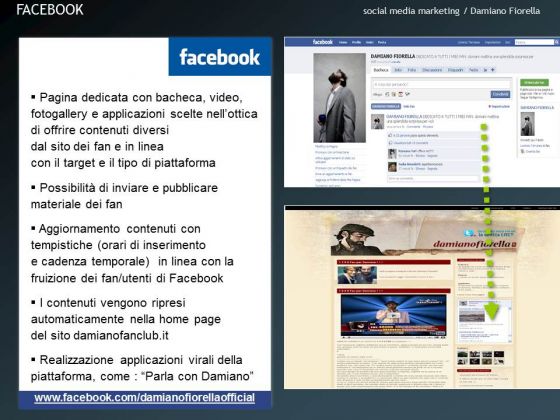Open first photo gallery thumbnail on fan site
Viewport: 560px width, 420px height.
click(x=462, y=354)
